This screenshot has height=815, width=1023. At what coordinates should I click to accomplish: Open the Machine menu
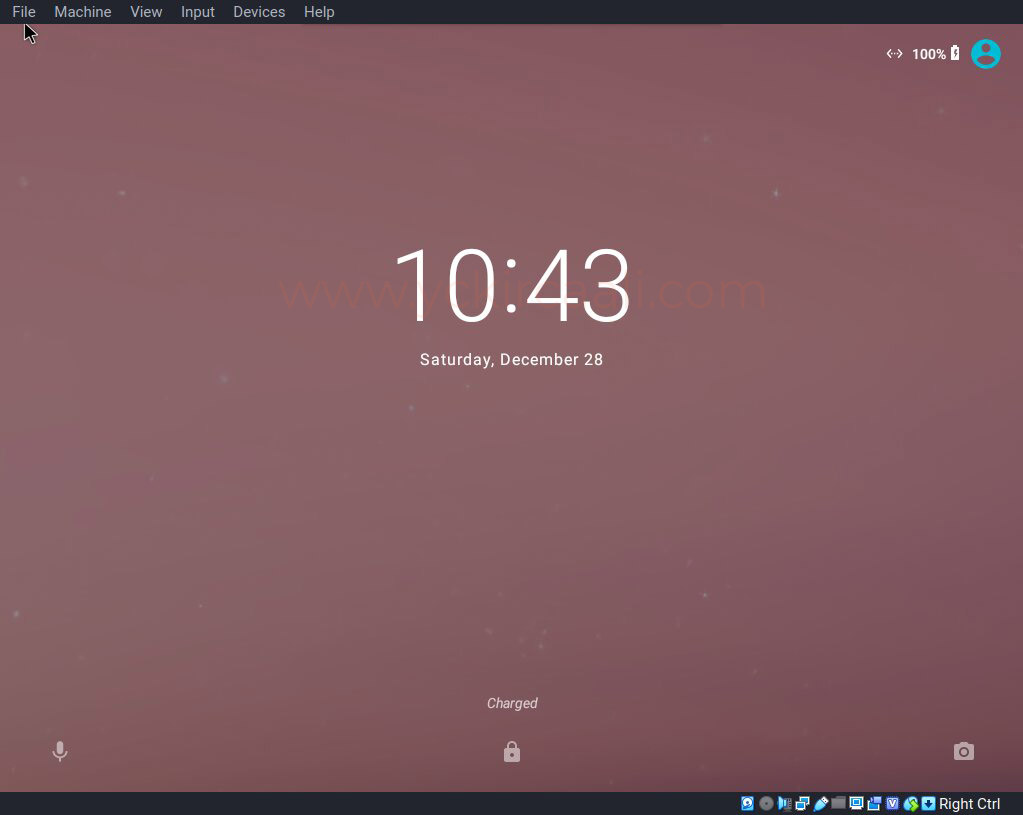point(83,12)
